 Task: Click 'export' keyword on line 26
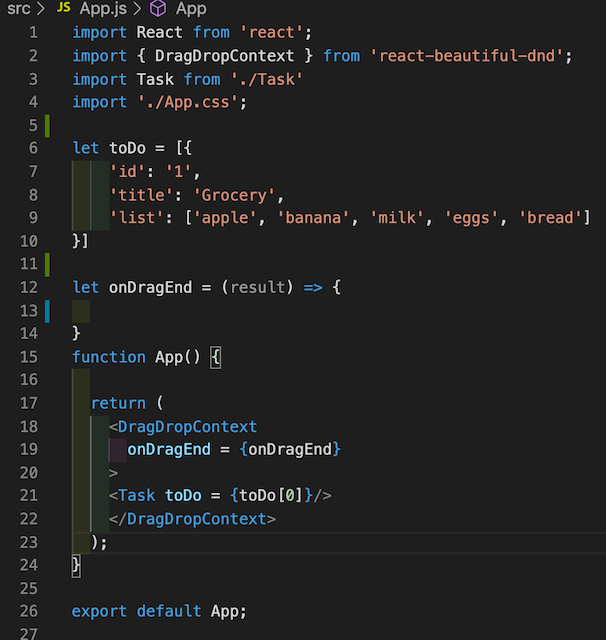tap(99, 611)
